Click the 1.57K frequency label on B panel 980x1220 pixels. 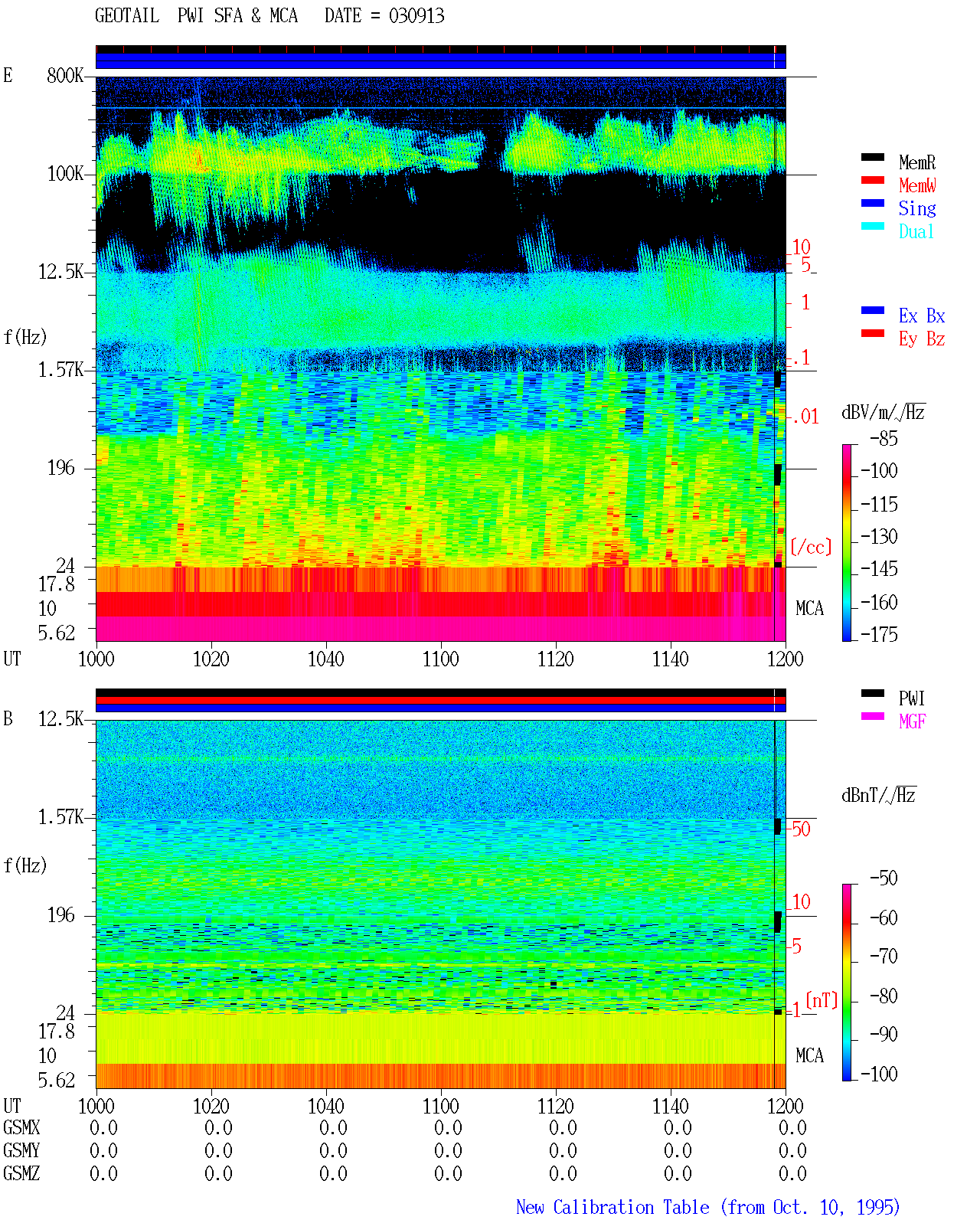(x=60, y=816)
